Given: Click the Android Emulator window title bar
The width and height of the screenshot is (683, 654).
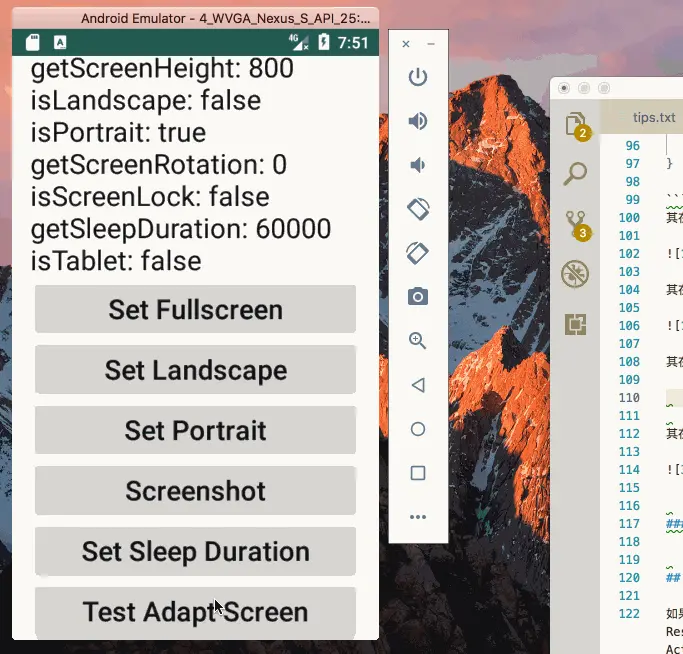Looking at the screenshot, I should click(195, 18).
